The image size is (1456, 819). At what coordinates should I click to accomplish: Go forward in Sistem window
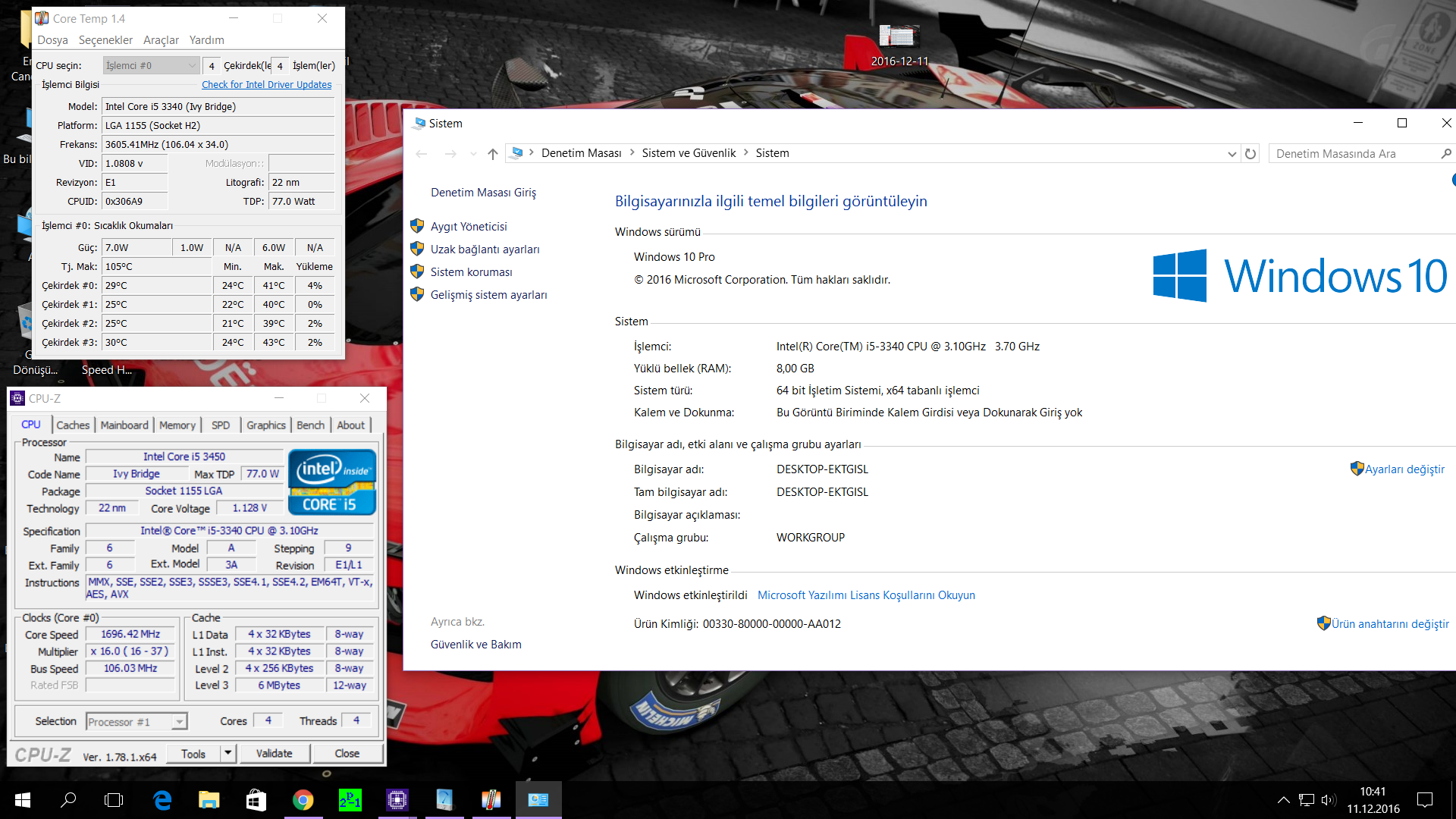click(x=450, y=154)
